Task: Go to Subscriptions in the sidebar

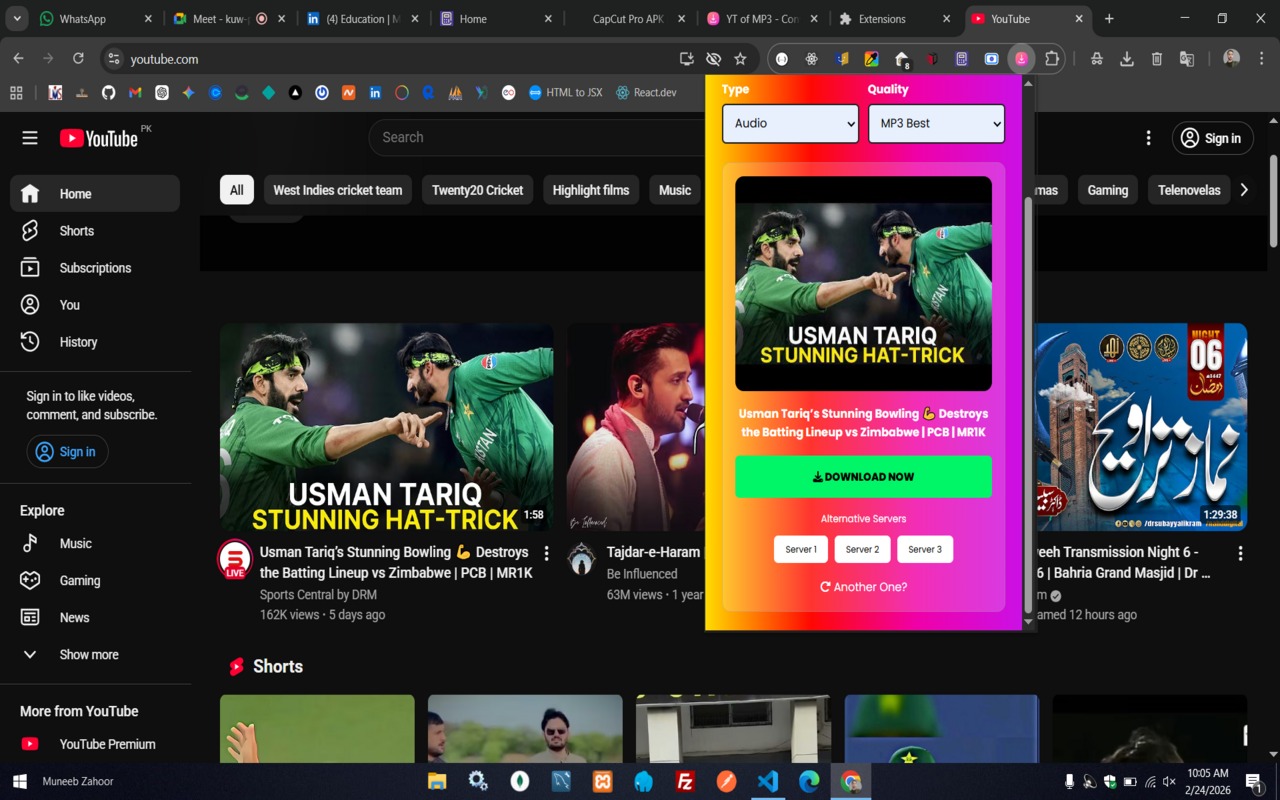Action: click(95, 268)
